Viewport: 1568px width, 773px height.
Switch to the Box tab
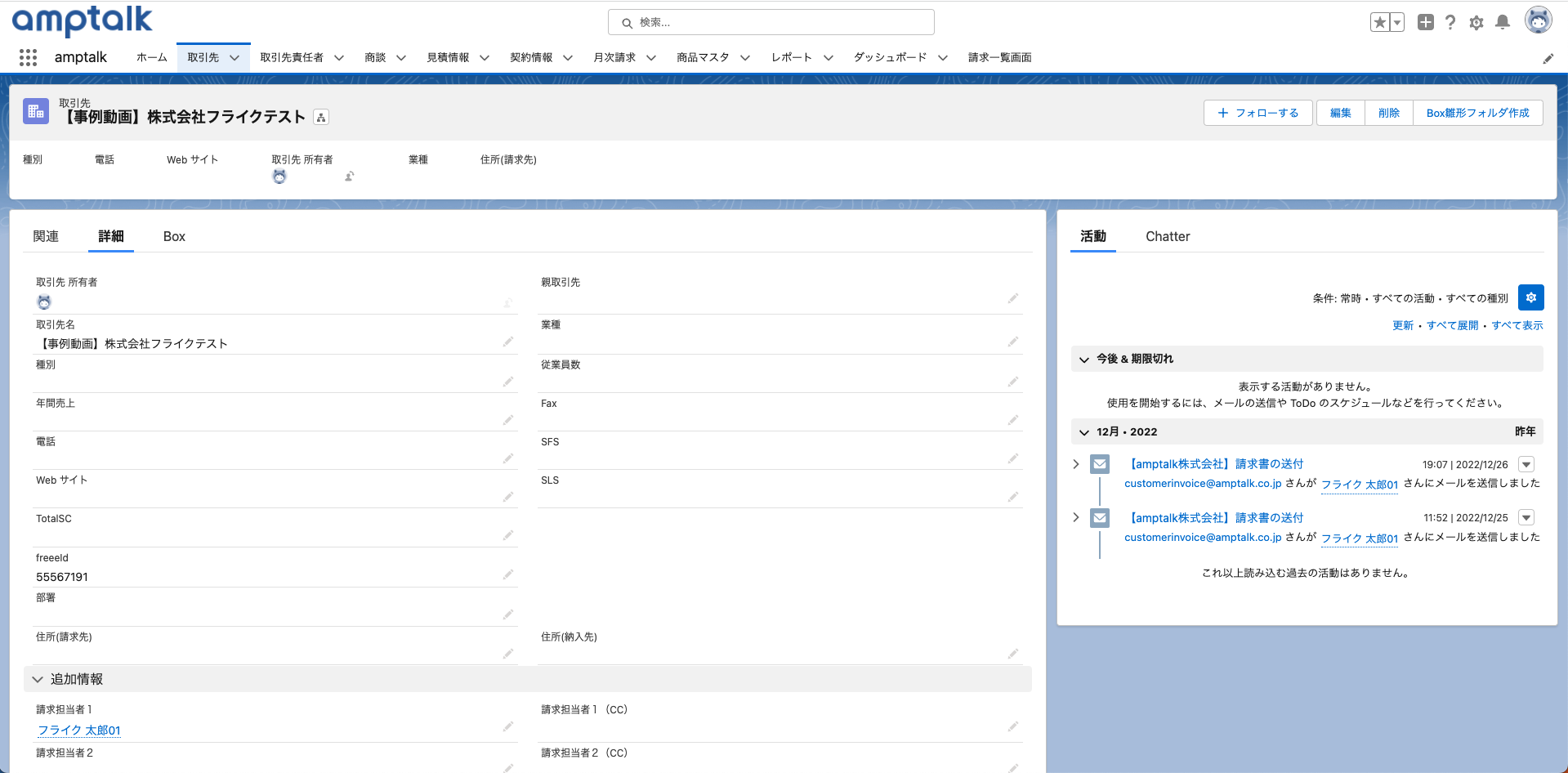pyautogui.click(x=174, y=236)
